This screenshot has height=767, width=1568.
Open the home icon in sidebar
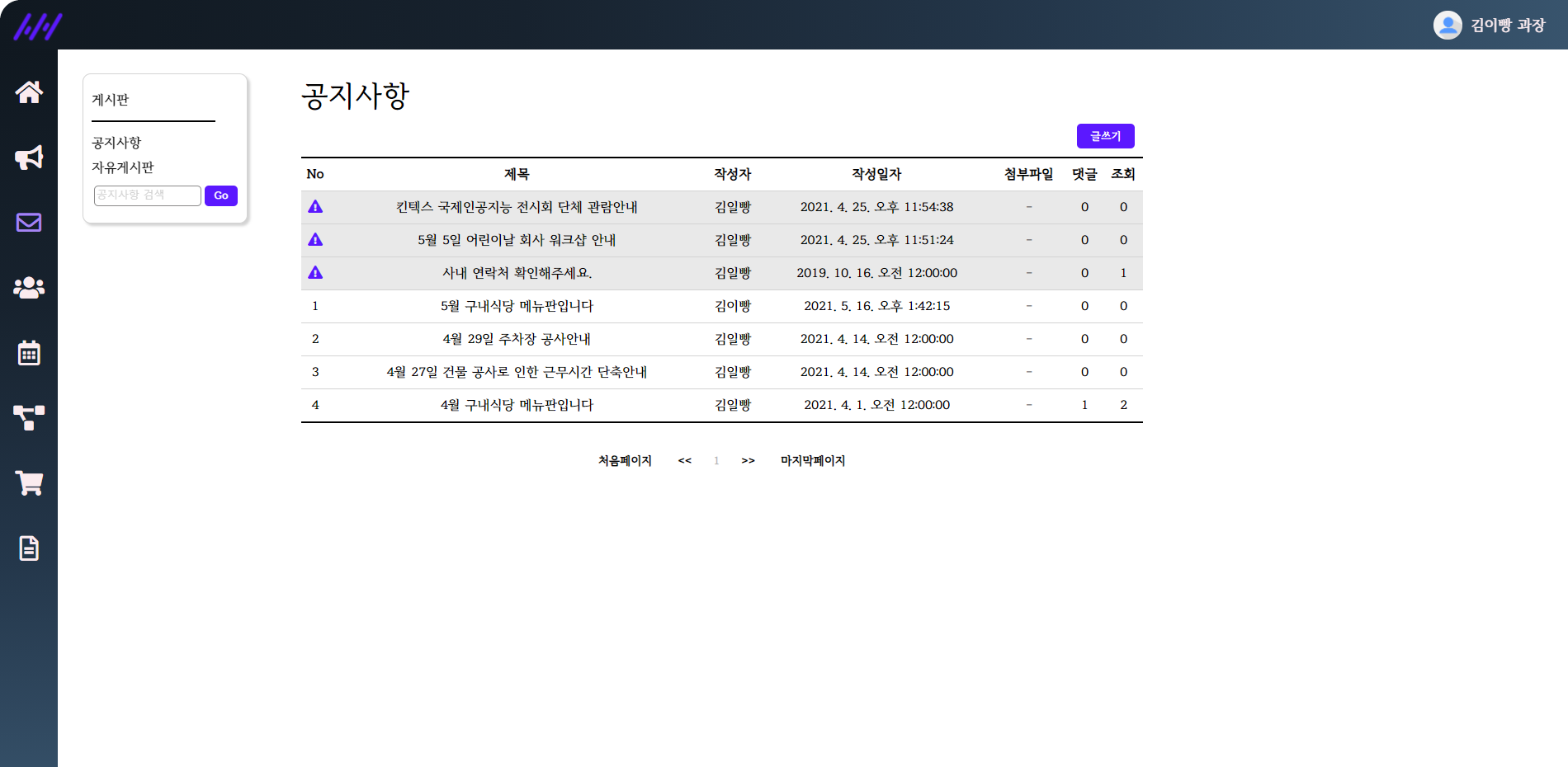tap(29, 92)
